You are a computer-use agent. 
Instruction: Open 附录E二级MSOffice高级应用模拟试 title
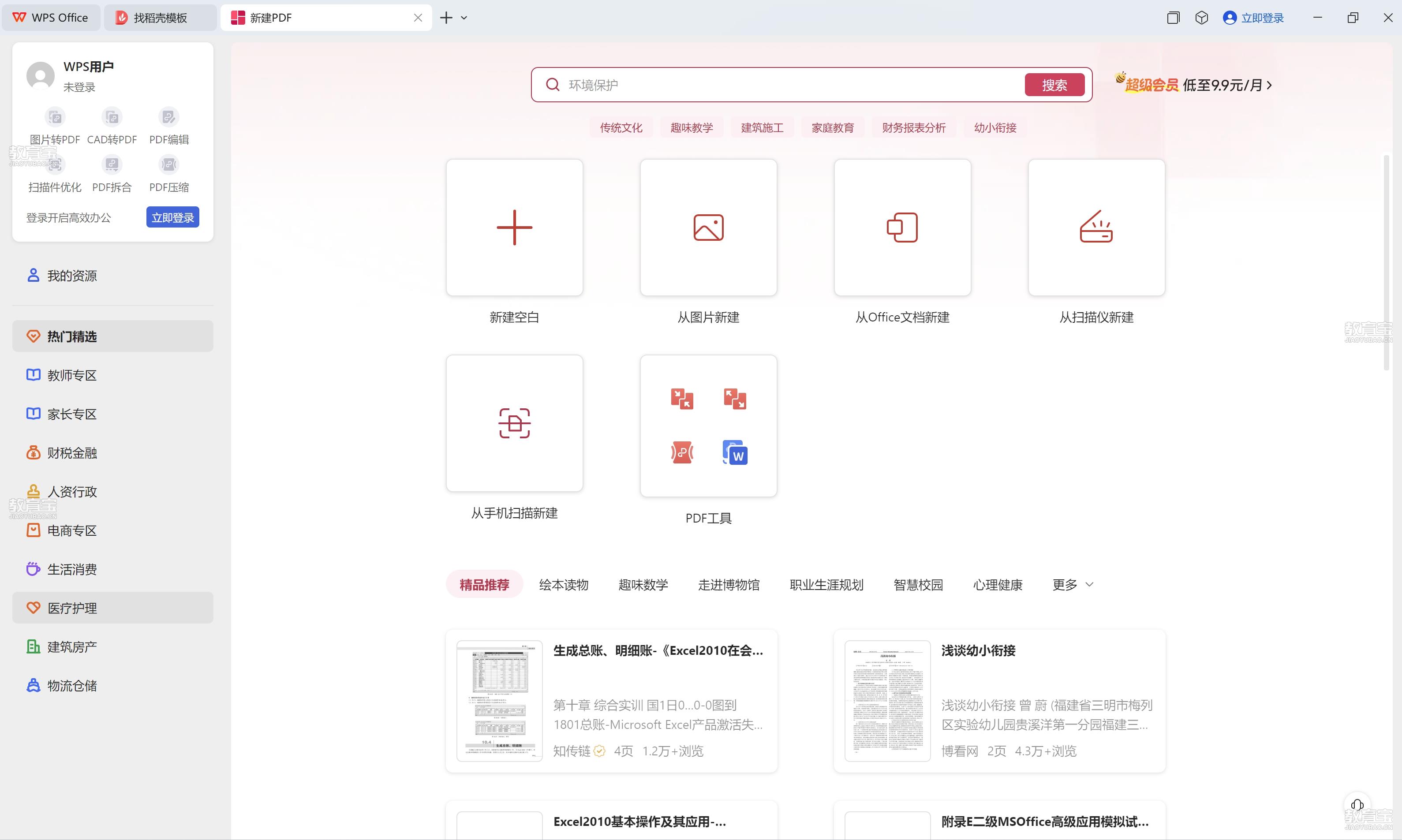(x=1045, y=821)
